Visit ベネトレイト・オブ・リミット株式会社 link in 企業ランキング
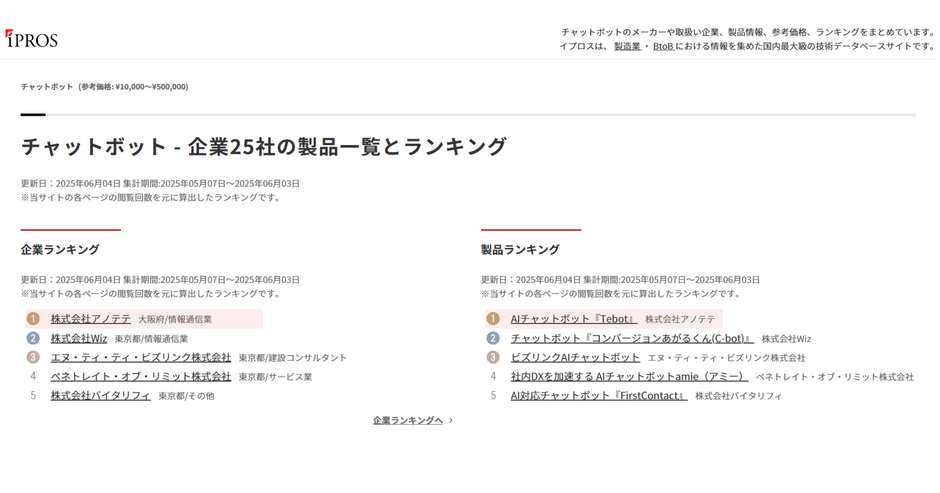The width and height of the screenshot is (940, 493). pos(141,376)
